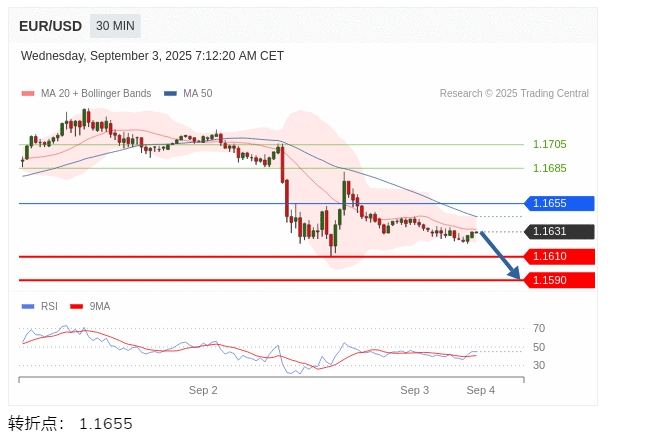
Task: Click the 30 MIN timeframe badge
Action: point(115,26)
